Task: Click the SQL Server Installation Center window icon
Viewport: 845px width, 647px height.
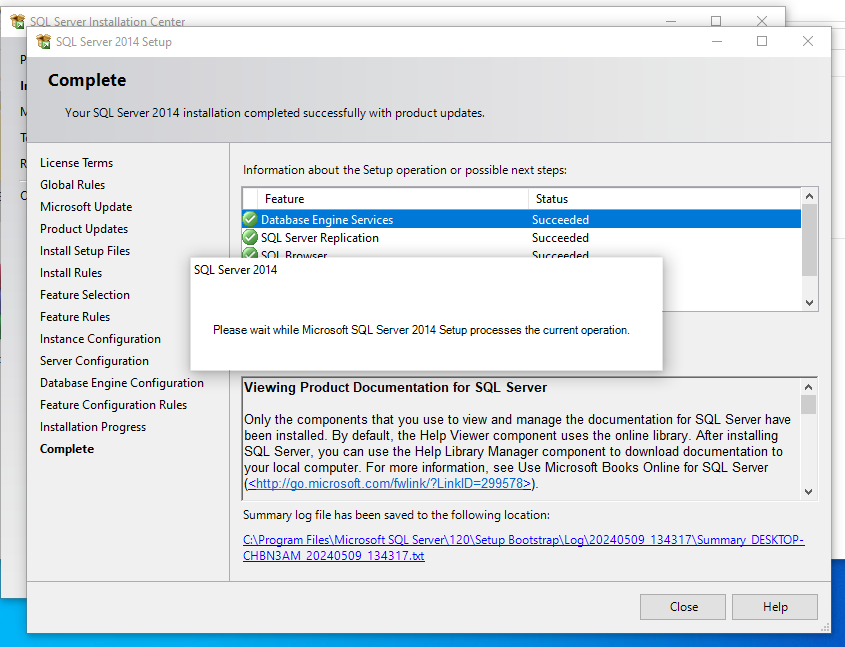Action: point(17,21)
